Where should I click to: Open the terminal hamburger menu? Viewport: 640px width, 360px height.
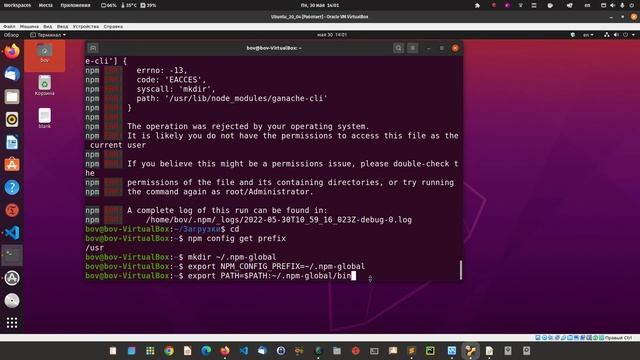[x=413, y=48]
